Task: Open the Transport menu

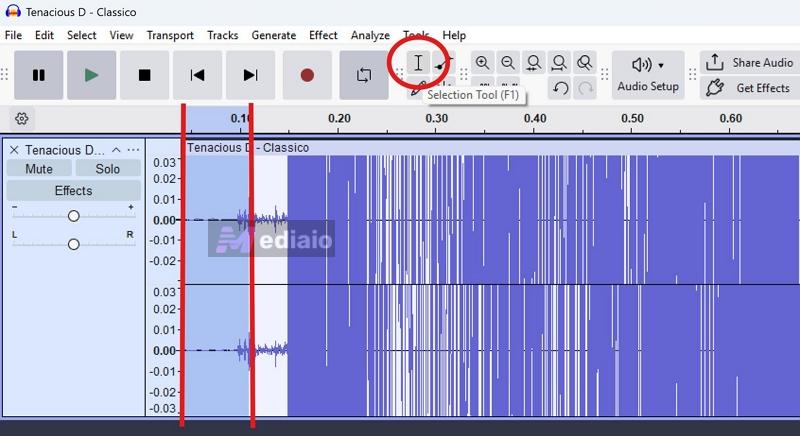Action: pyautogui.click(x=170, y=35)
